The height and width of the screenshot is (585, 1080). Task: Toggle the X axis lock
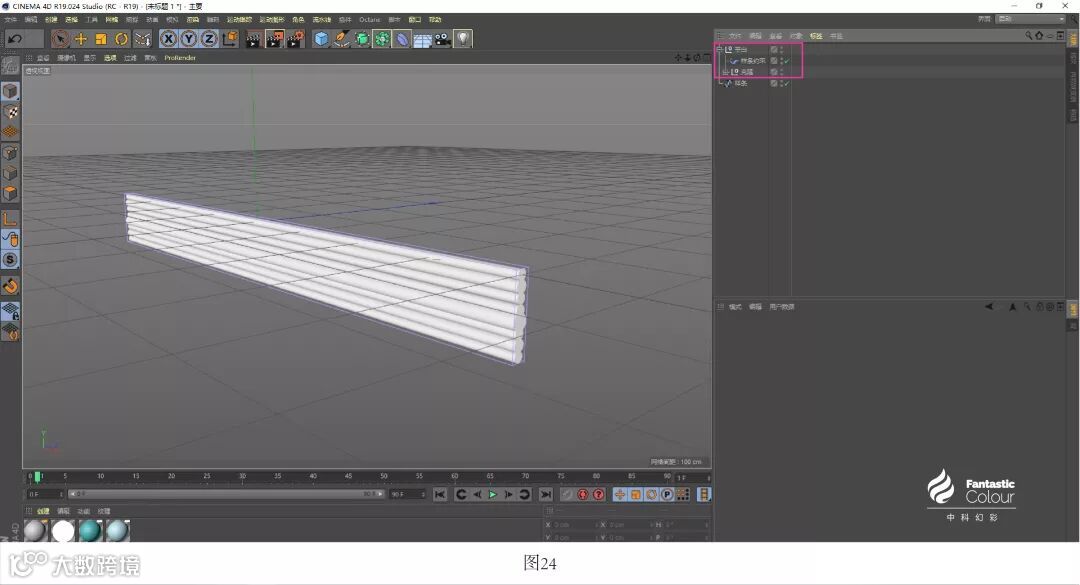[x=168, y=39]
